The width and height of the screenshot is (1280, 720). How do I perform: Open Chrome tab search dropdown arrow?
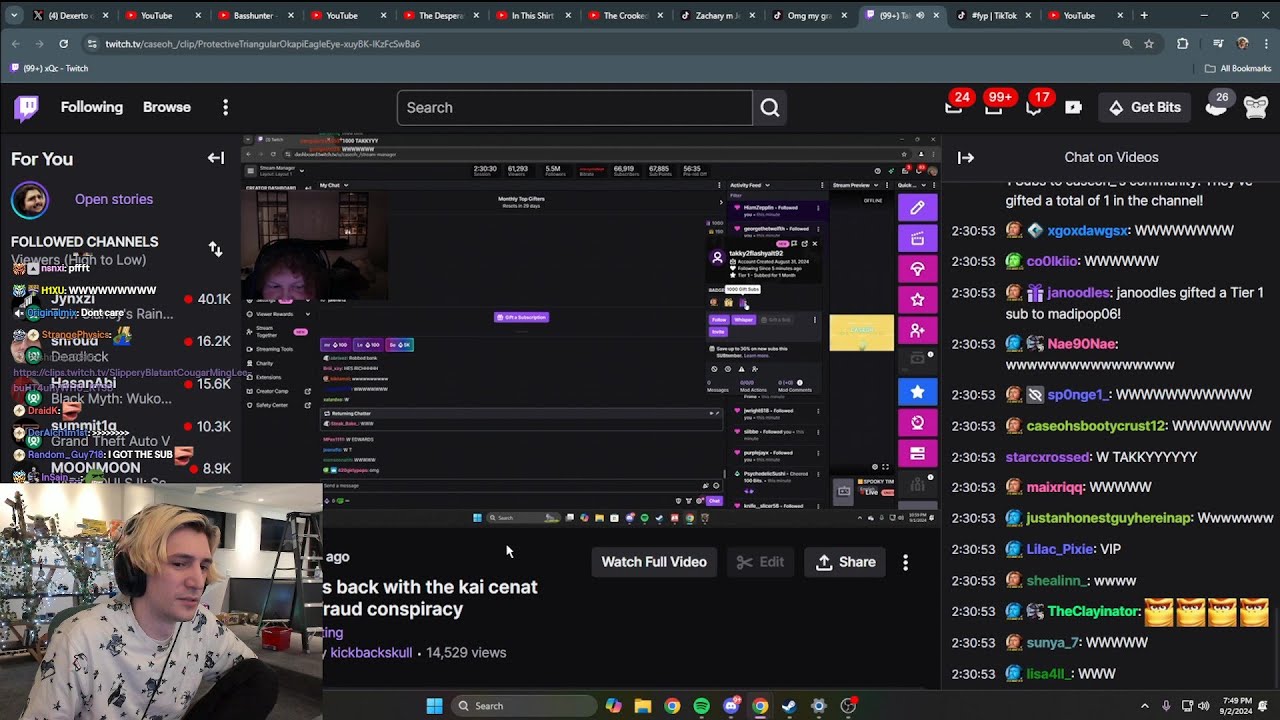click(15, 15)
